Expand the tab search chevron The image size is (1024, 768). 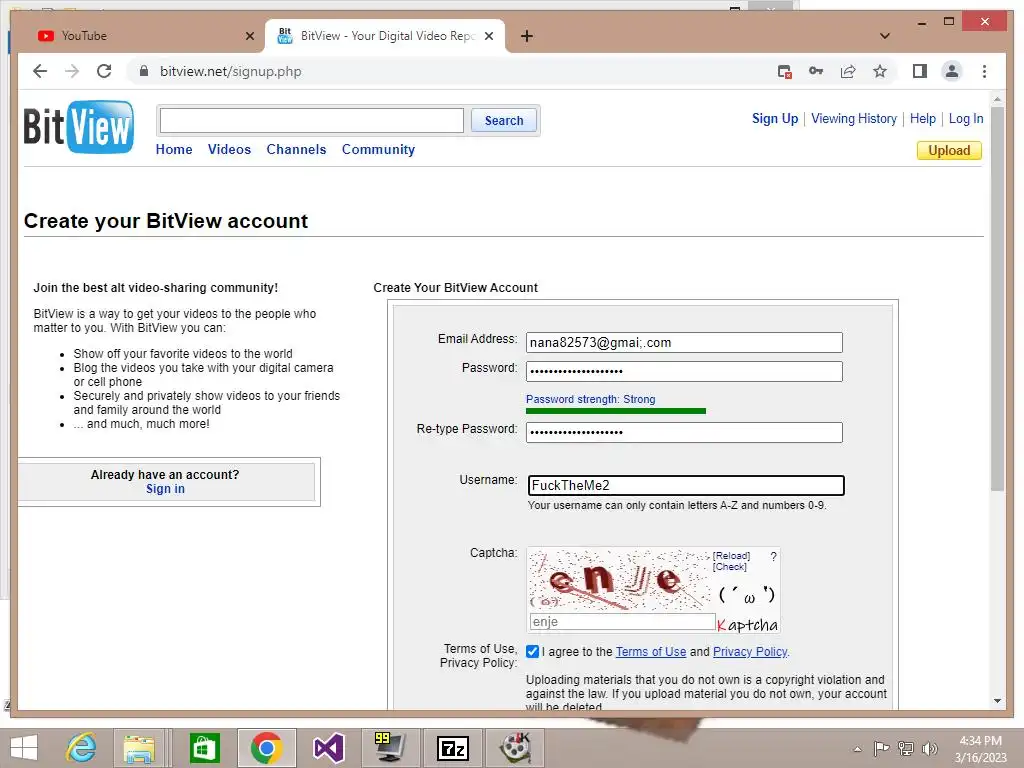pyautogui.click(x=884, y=36)
